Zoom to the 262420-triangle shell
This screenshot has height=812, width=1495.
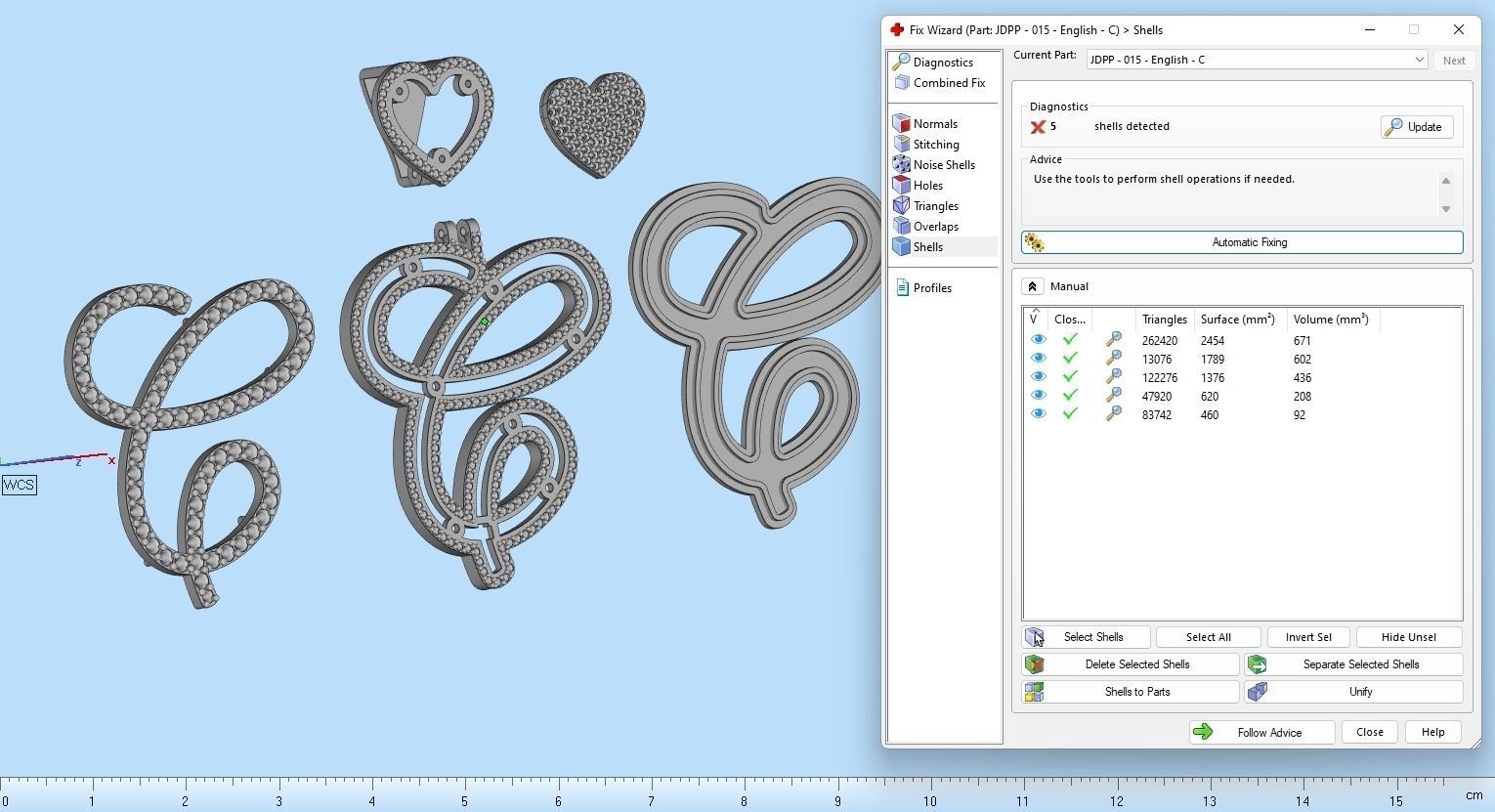point(1113,340)
